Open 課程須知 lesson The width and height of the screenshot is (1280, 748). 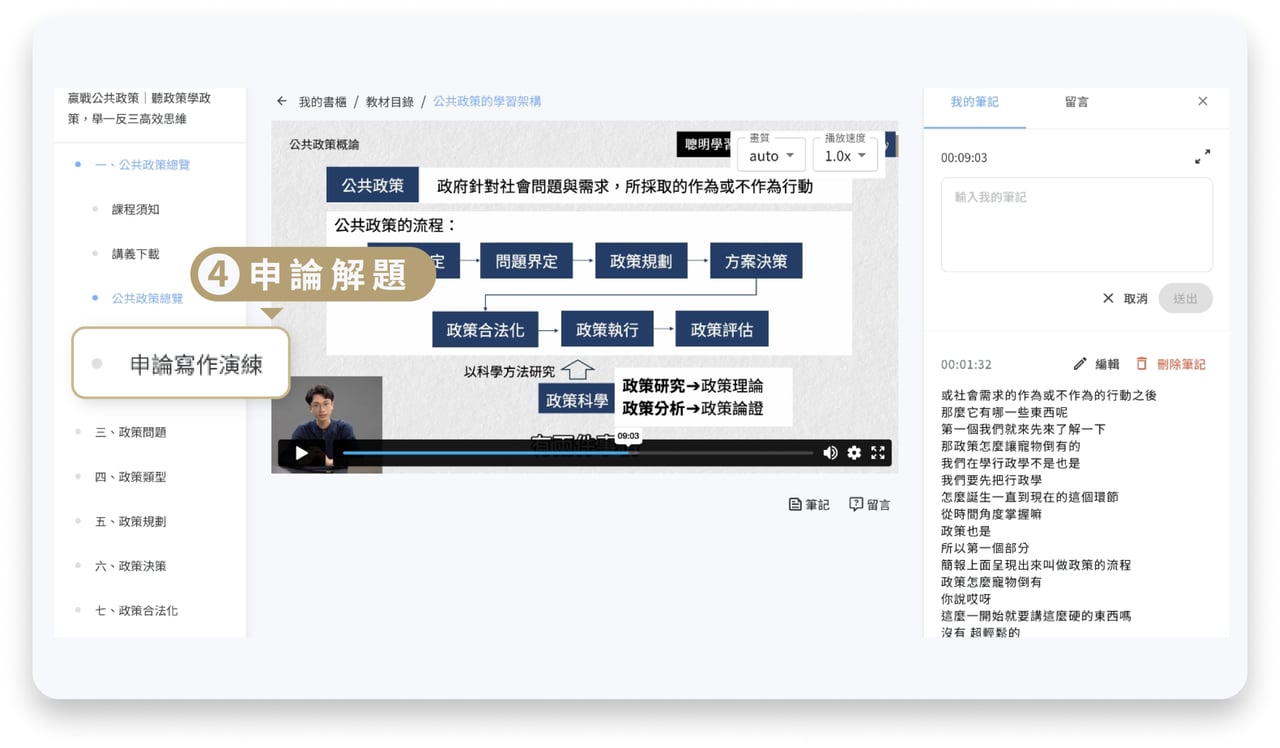tap(136, 210)
